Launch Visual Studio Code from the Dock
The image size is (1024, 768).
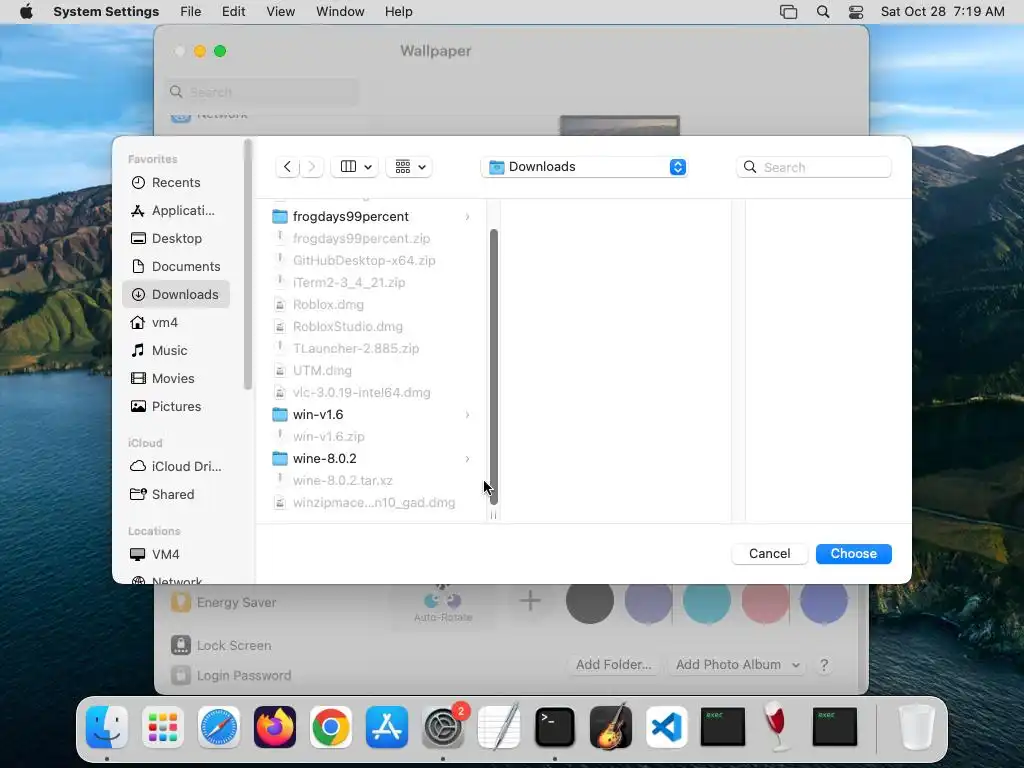pyautogui.click(x=667, y=727)
